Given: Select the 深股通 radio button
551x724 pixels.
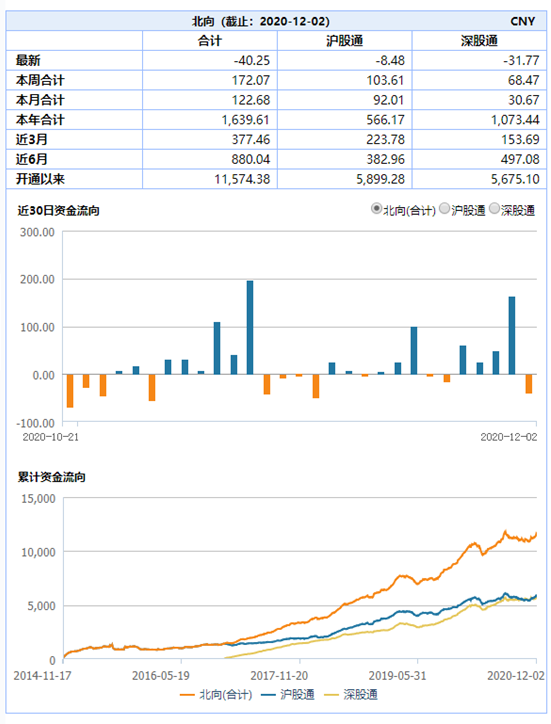Looking at the screenshot, I should [x=494, y=209].
